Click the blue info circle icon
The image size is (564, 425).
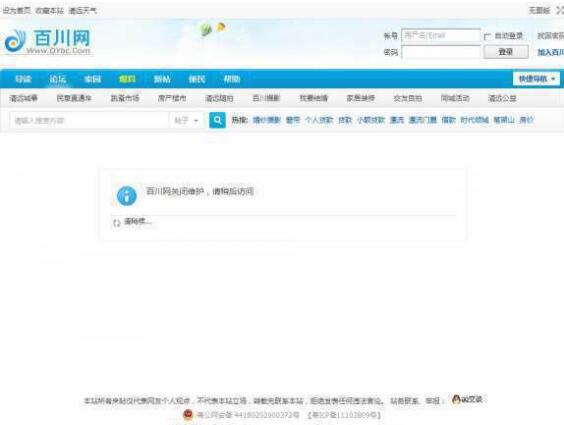[x=127, y=196]
